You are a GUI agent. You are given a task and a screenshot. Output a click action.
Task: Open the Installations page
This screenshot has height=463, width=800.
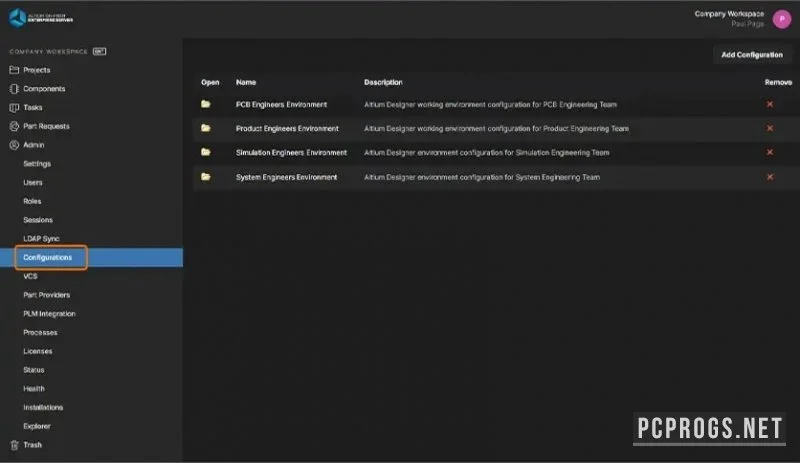(43, 407)
